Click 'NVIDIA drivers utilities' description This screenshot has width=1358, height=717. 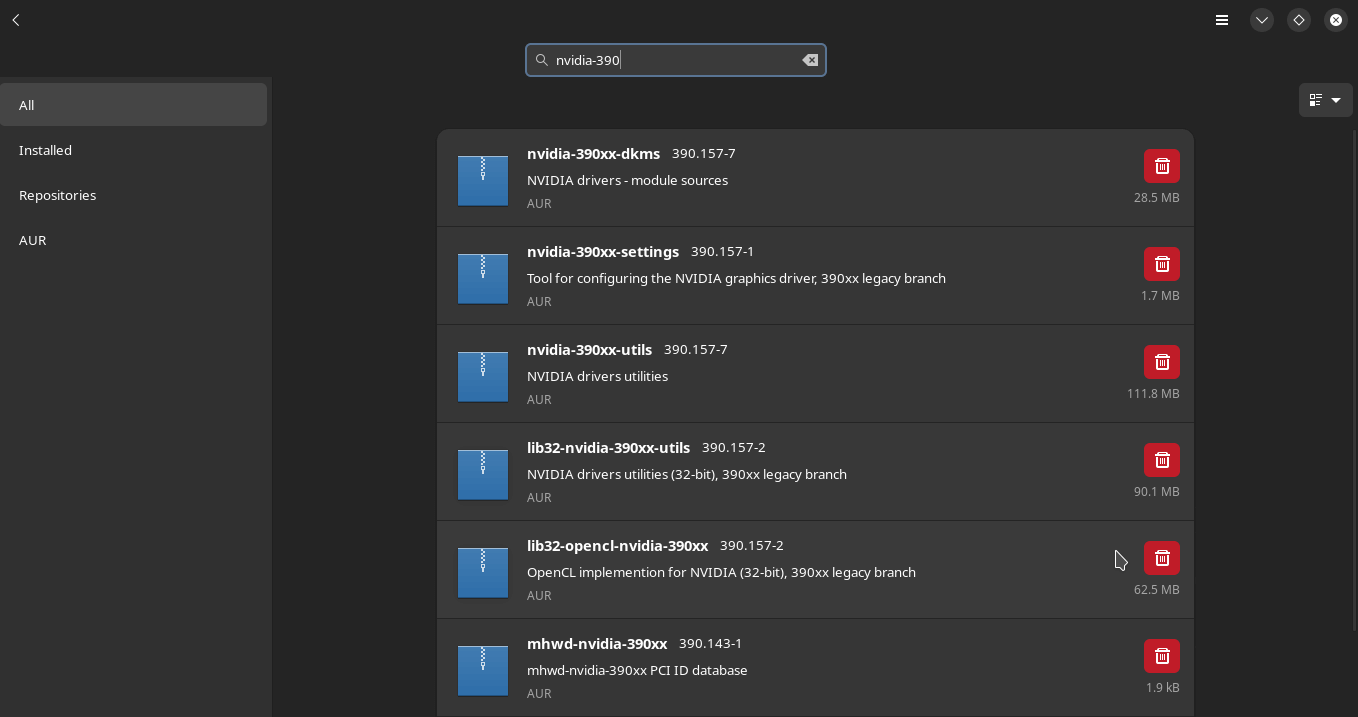click(x=597, y=376)
